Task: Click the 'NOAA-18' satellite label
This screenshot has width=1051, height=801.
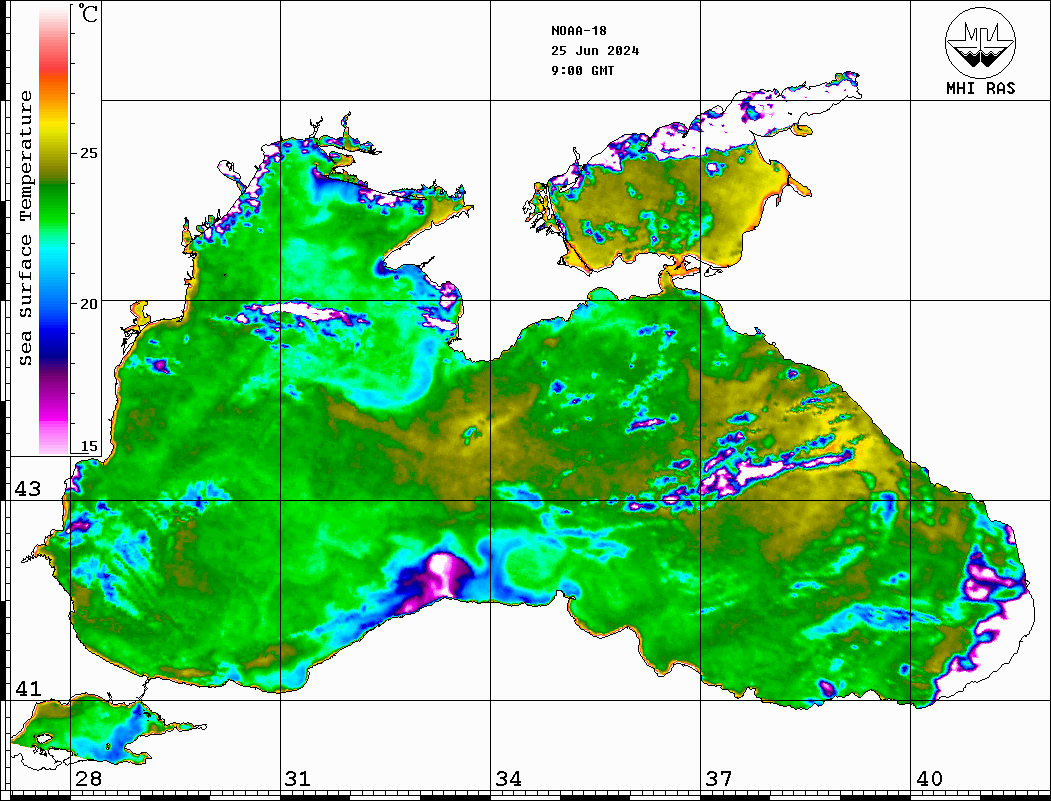Action: (x=578, y=31)
